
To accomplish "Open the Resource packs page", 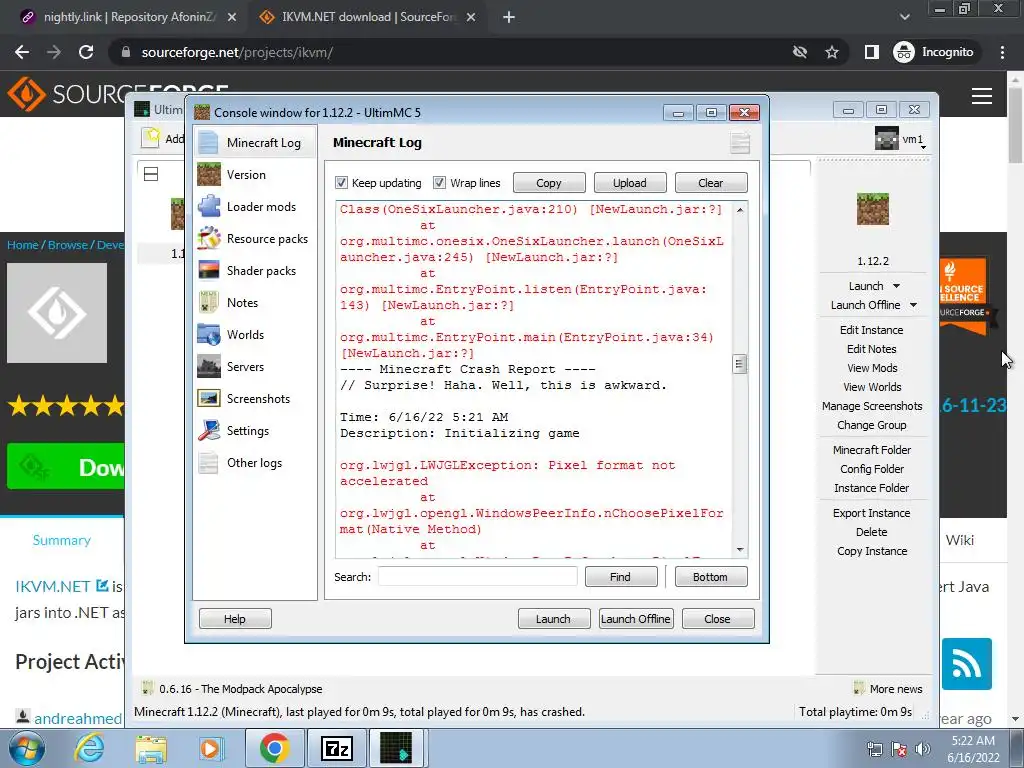I will pyautogui.click(x=255, y=238).
